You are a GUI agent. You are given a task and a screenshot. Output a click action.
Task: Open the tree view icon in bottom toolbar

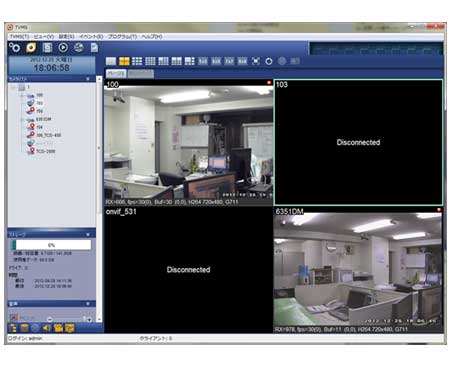click(13, 328)
